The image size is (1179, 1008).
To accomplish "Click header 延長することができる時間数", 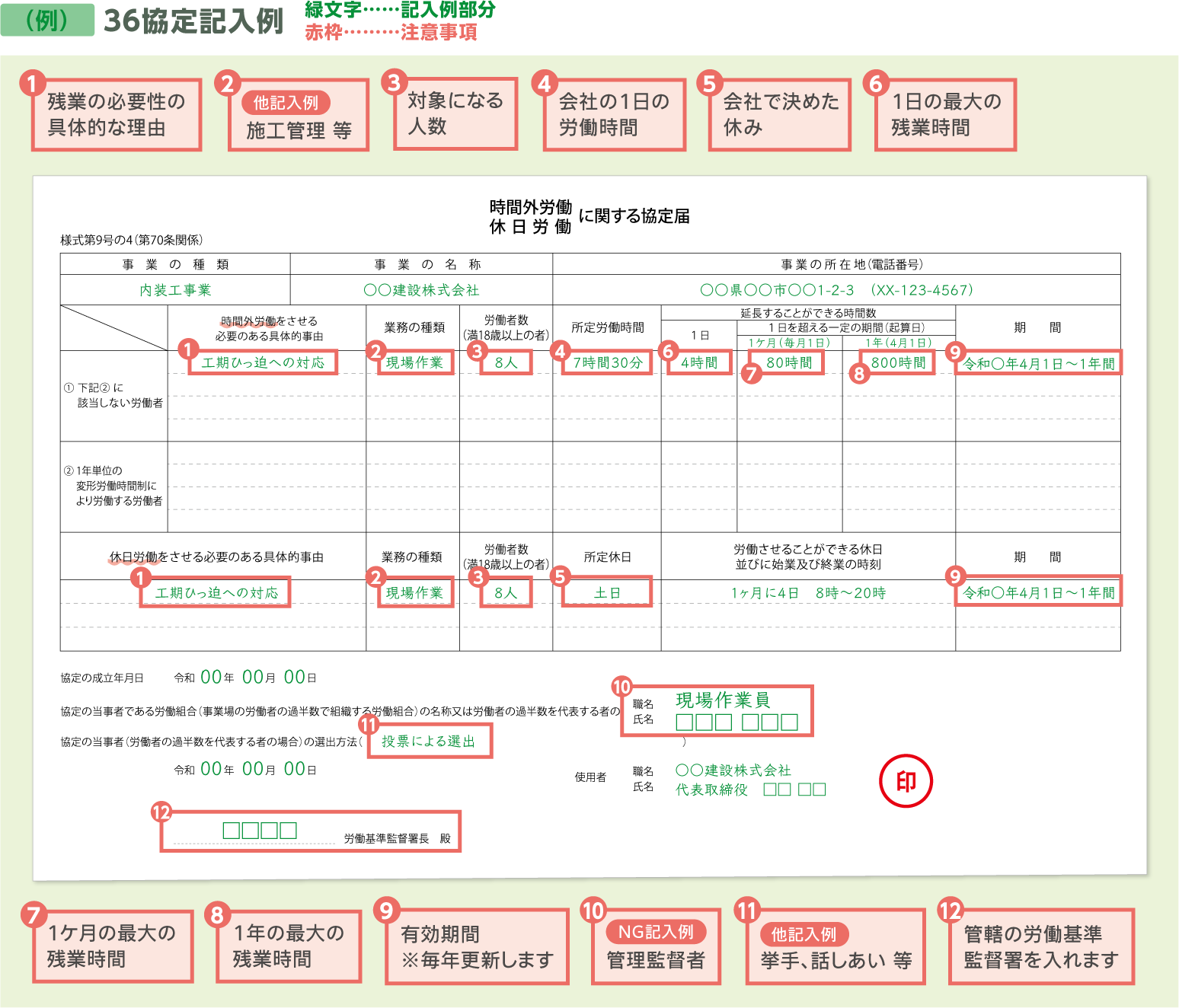I will click(808, 313).
